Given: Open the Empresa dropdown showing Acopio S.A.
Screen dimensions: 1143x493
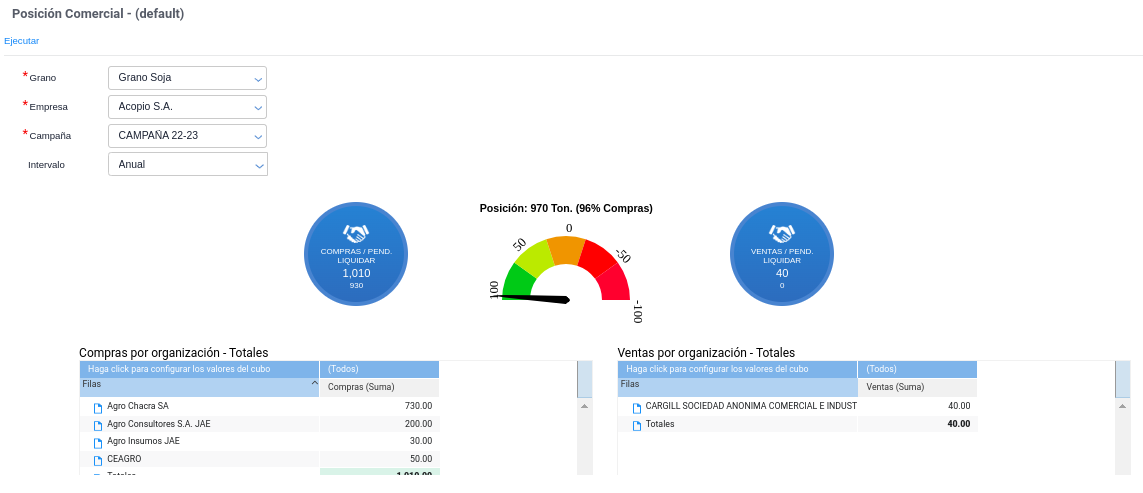Looking at the screenshot, I should coord(187,107).
